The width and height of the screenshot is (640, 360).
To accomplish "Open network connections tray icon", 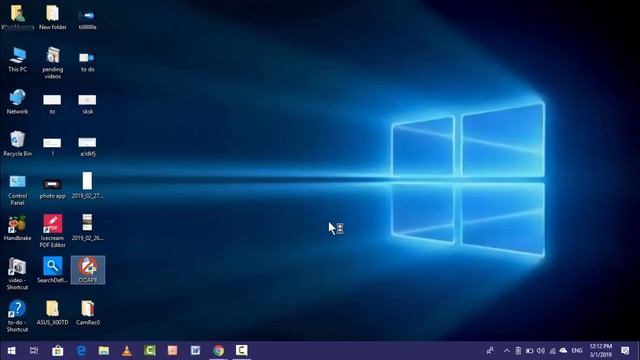I will pos(552,351).
